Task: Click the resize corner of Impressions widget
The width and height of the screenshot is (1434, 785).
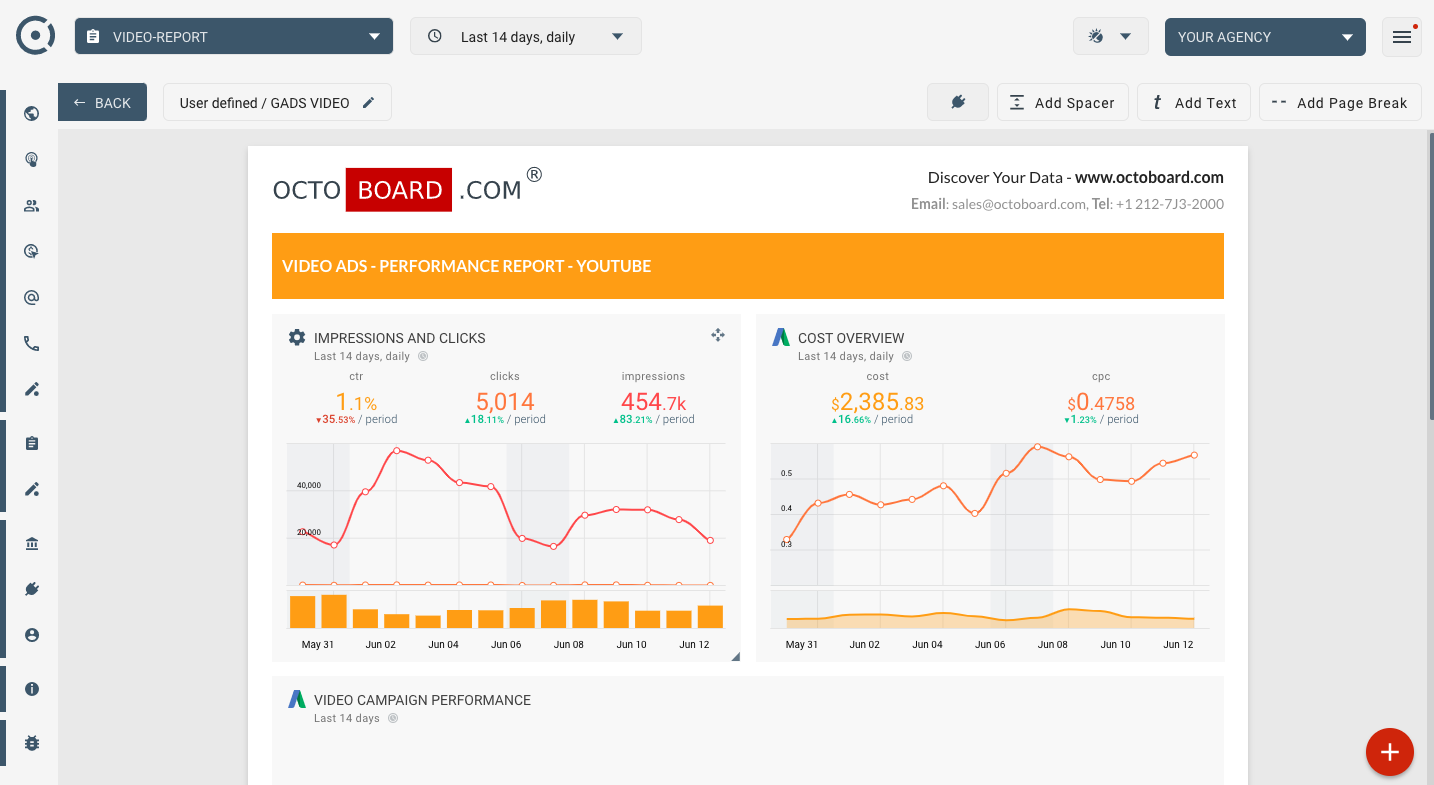Action: click(x=736, y=657)
